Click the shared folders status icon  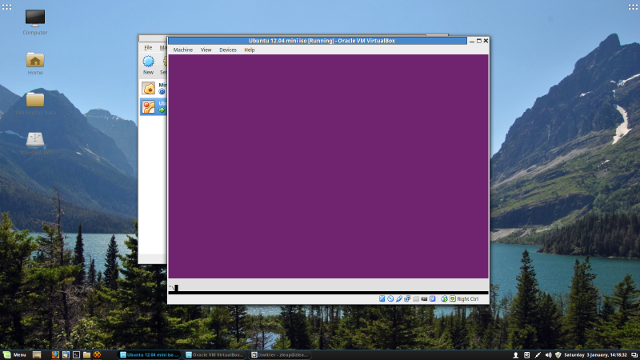tap(416, 299)
